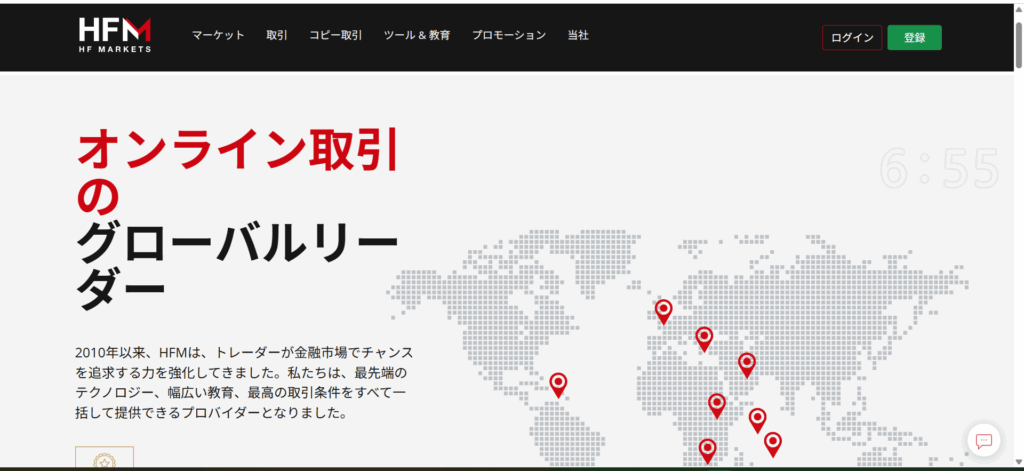Open the 取引 menu
1024x471 pixels.
277,35
